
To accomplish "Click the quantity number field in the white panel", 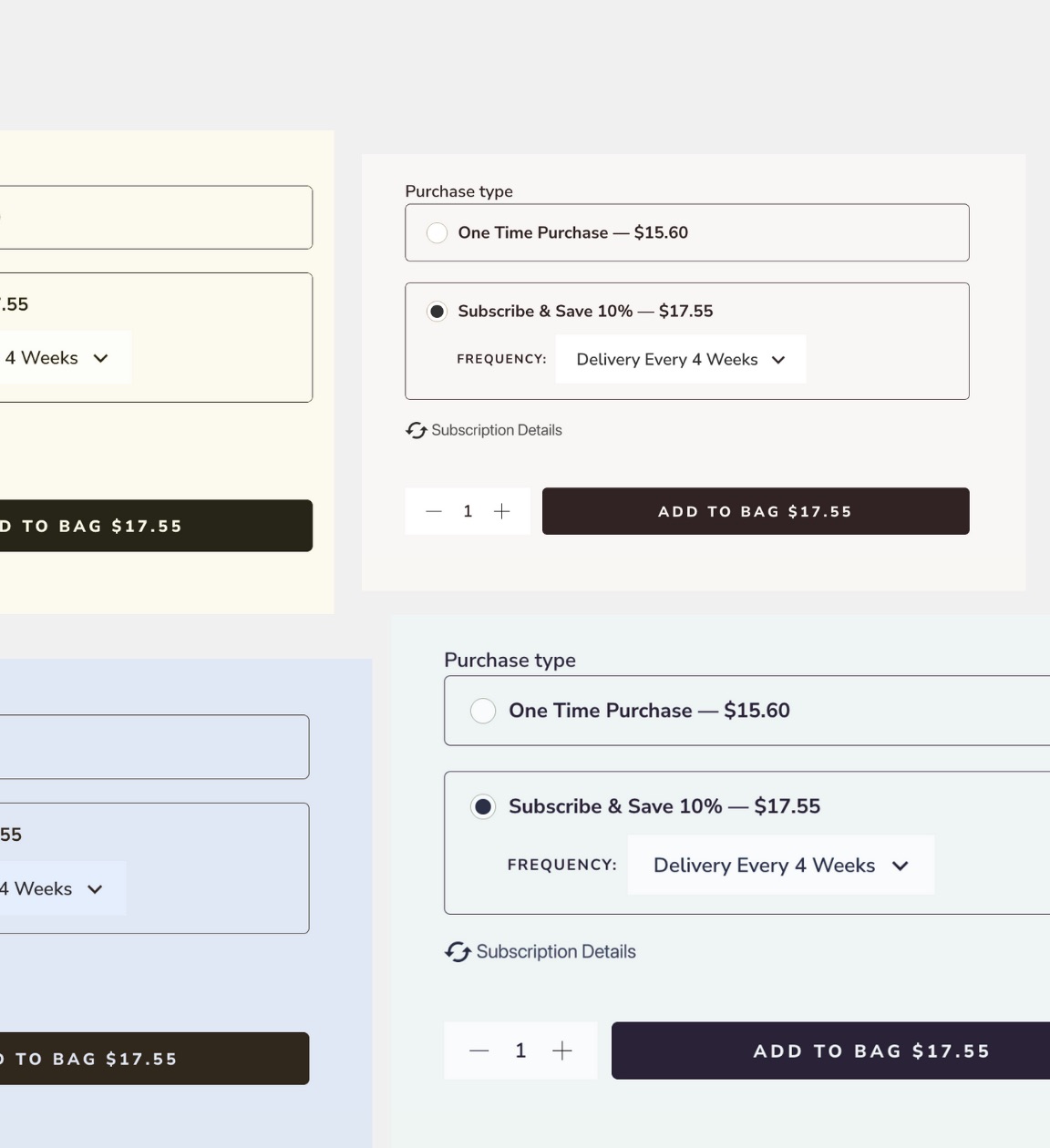I will click(468, 511).
